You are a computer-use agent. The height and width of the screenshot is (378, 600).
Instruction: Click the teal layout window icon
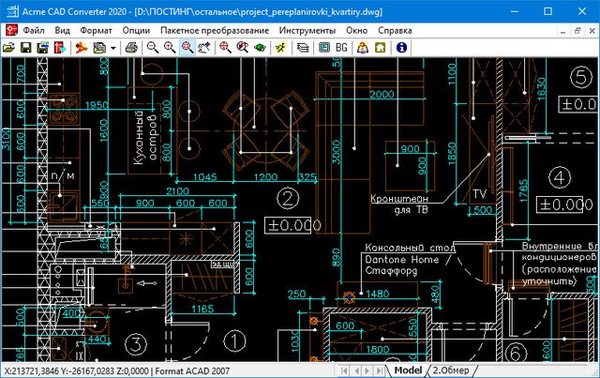324,48
